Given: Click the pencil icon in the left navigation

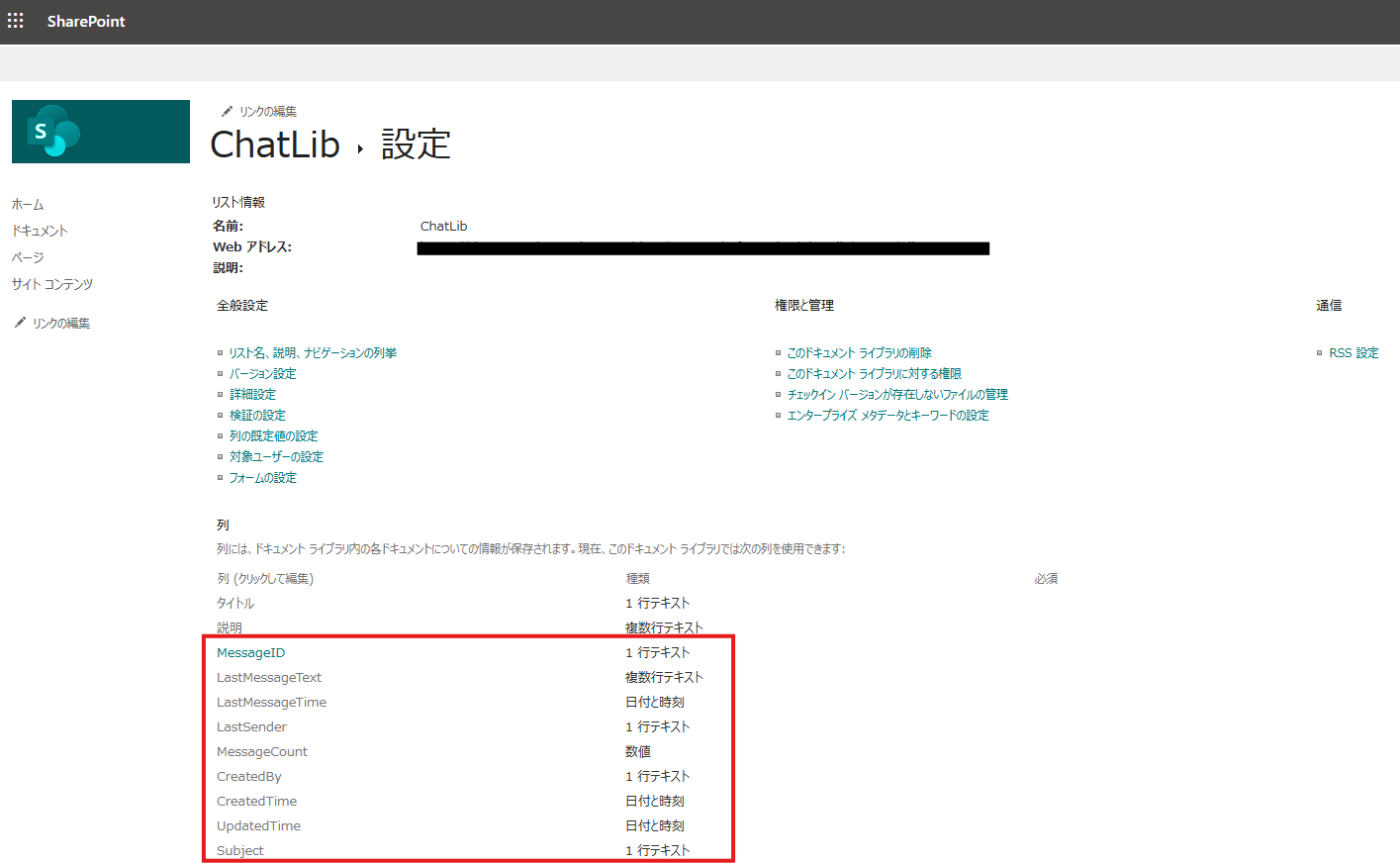Looking at the screenshot, I should pyautogui.click(x=20, y=323).
